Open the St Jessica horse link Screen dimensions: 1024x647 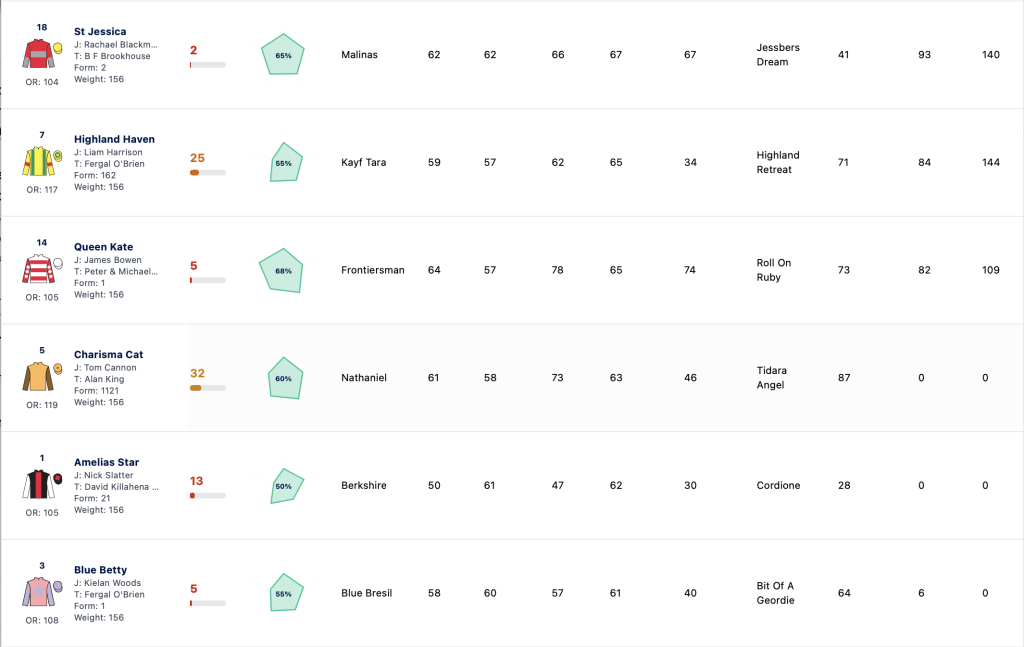tap(100, 31)
